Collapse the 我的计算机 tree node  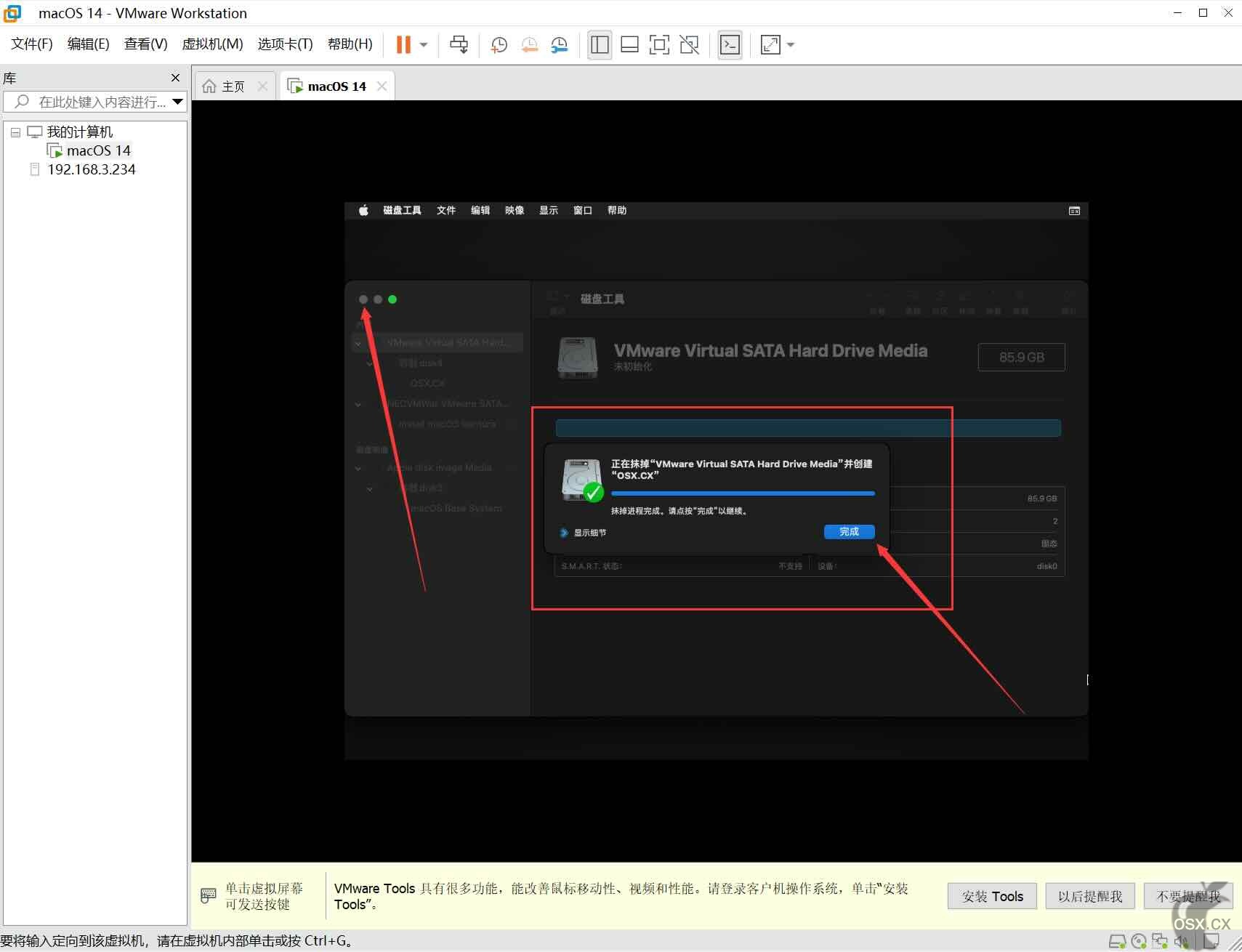click(15, 132)
